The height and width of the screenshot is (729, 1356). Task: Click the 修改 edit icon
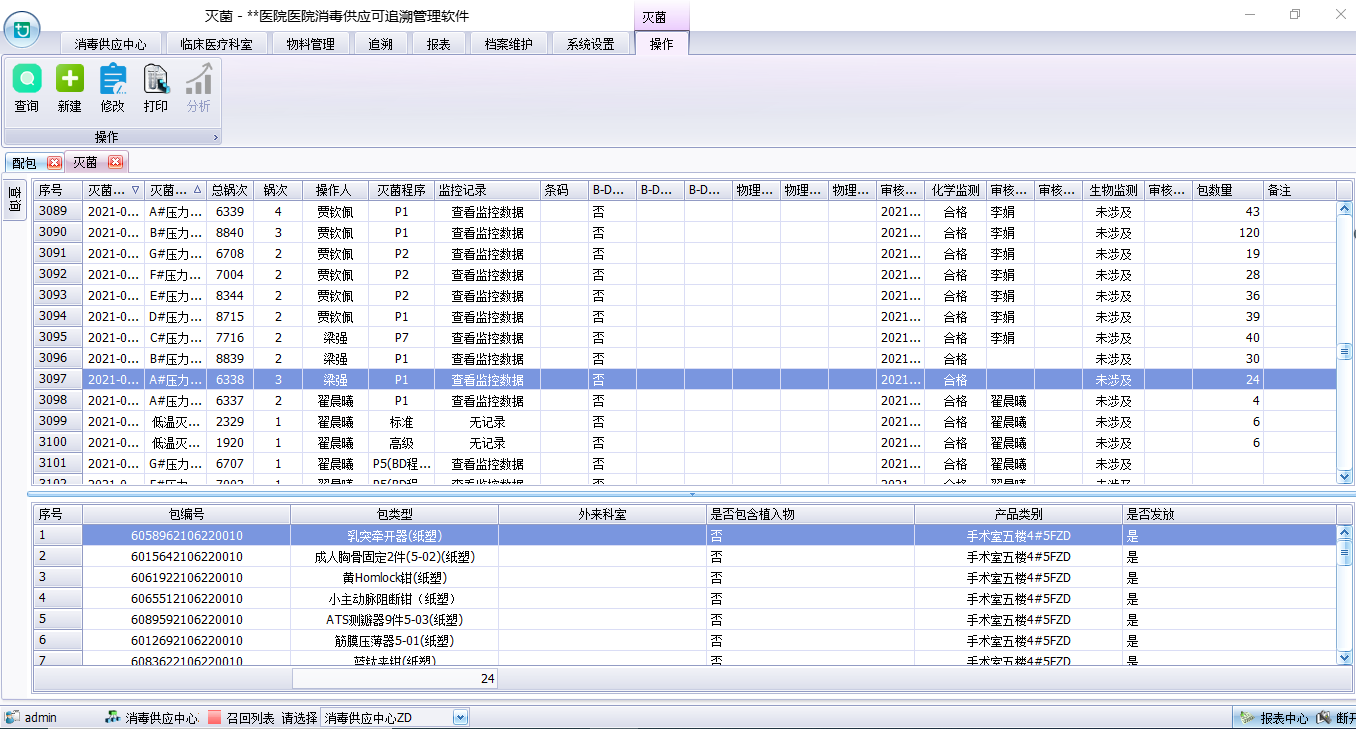pyautogui.click(x=113, y=79)
